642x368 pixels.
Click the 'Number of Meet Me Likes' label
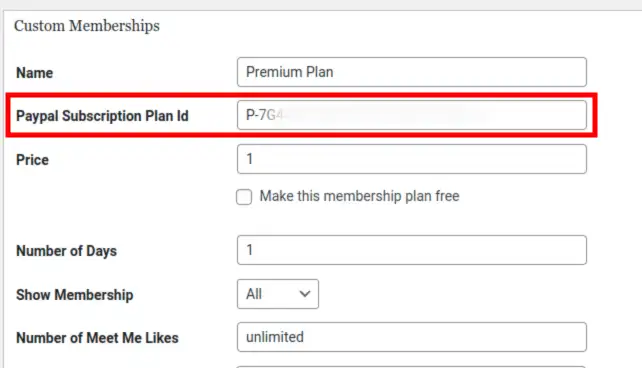pyautogui.click(x=97, y=338)
